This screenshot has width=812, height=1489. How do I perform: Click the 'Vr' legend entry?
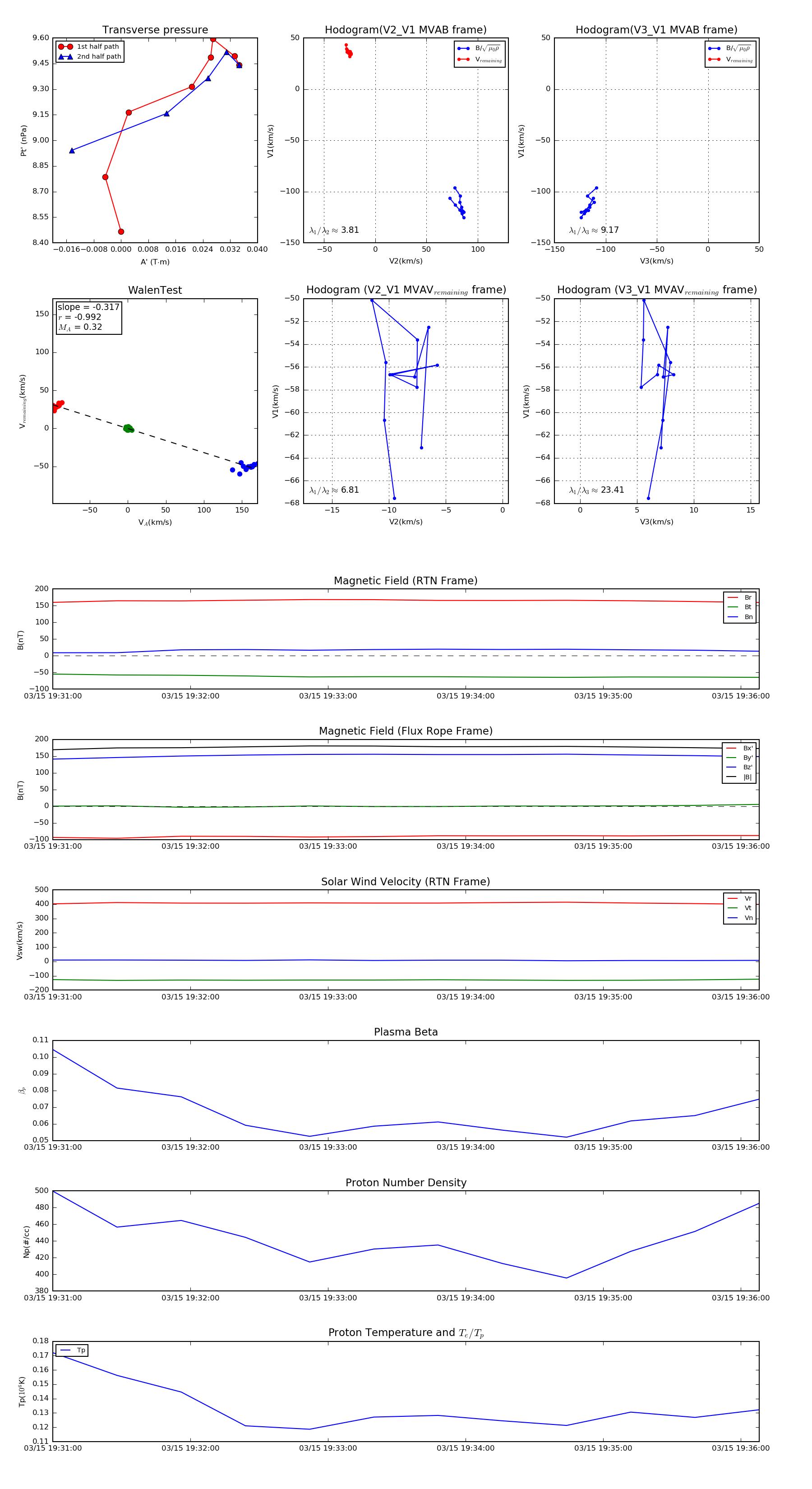click(740, 899)
